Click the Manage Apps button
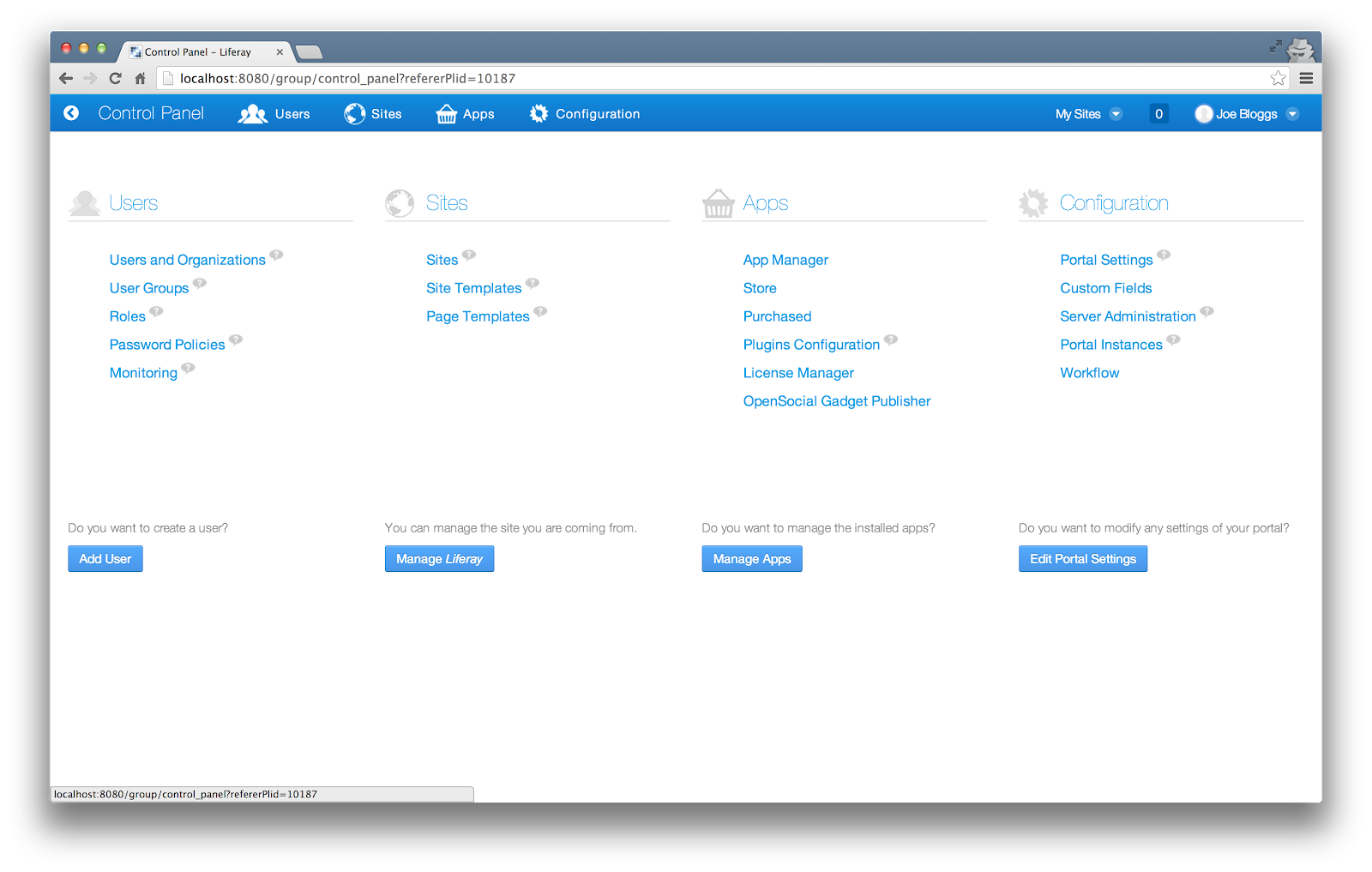Viewport: 1372px width, 872px height. 752,559
